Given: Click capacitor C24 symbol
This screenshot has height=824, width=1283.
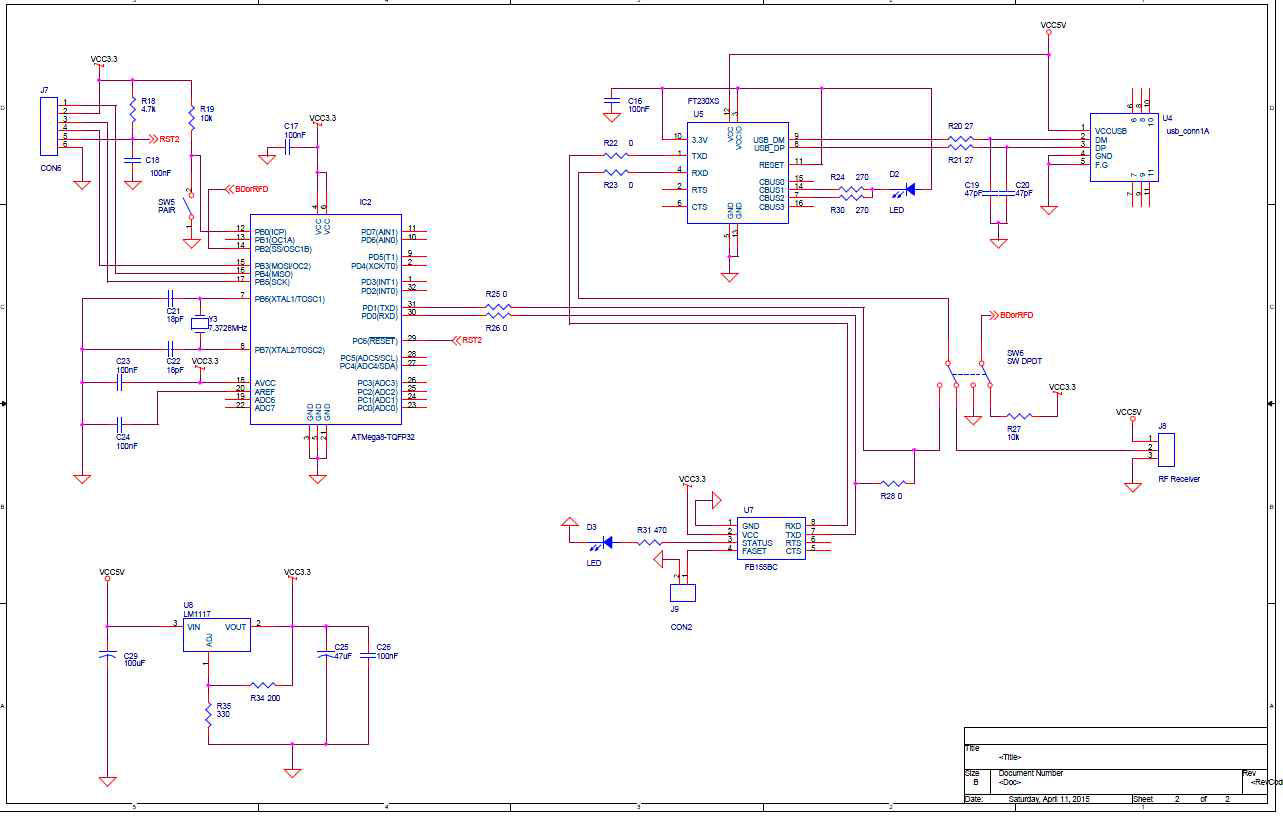Looking at the screenshot, I should (x=120, y=424).
